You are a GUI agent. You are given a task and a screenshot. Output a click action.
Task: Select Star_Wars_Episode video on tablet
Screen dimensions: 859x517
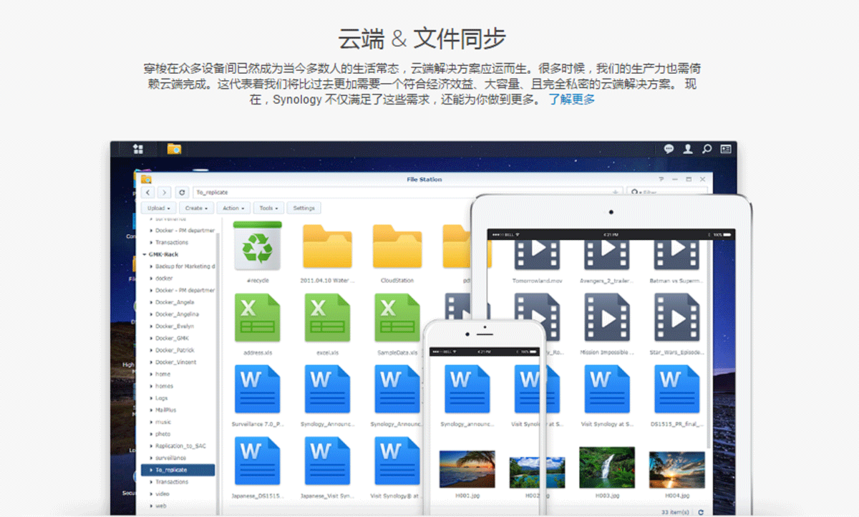pos(677,318)
